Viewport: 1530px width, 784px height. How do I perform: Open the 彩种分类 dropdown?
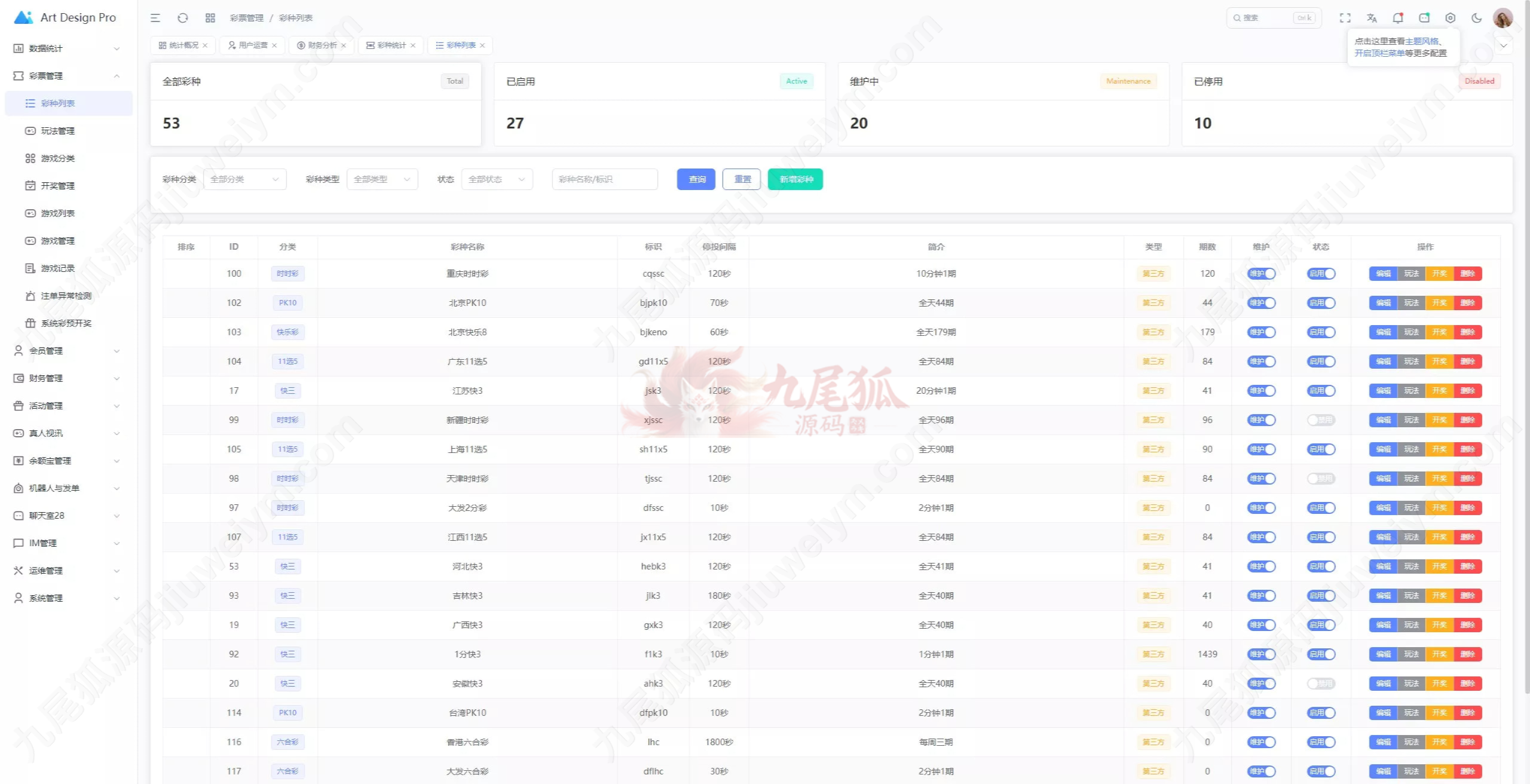pyautogui.click(x=244, y=179)
